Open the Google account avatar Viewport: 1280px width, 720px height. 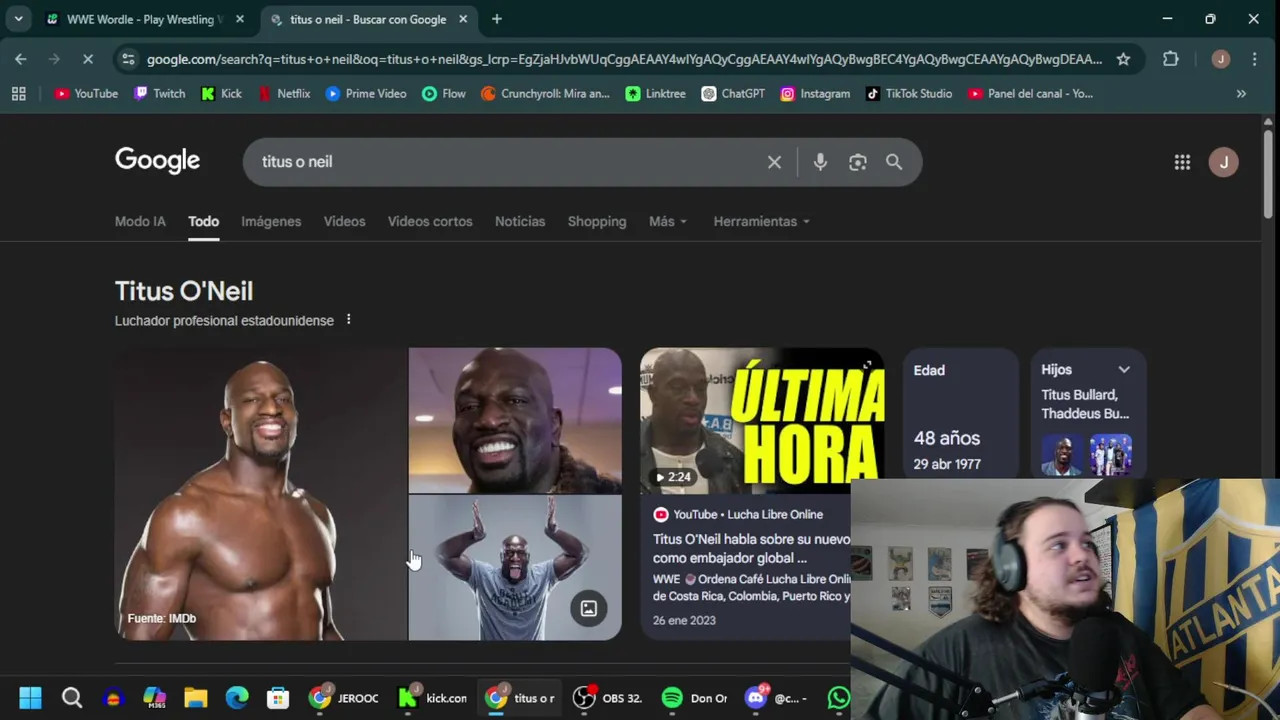tap(1223, 162)
